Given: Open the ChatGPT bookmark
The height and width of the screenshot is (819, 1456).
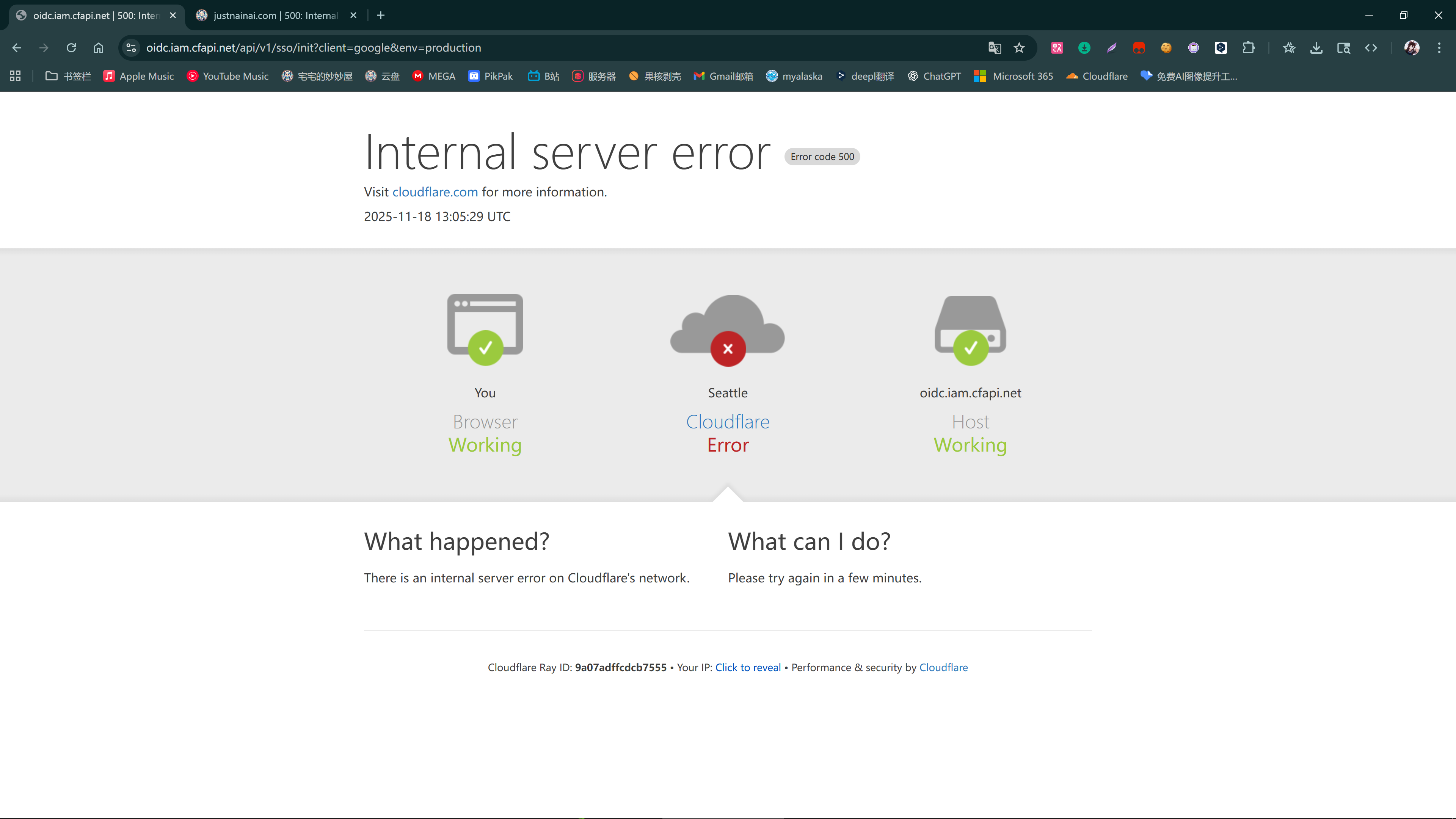Looking at the screenshot, I should click(934, 76).
